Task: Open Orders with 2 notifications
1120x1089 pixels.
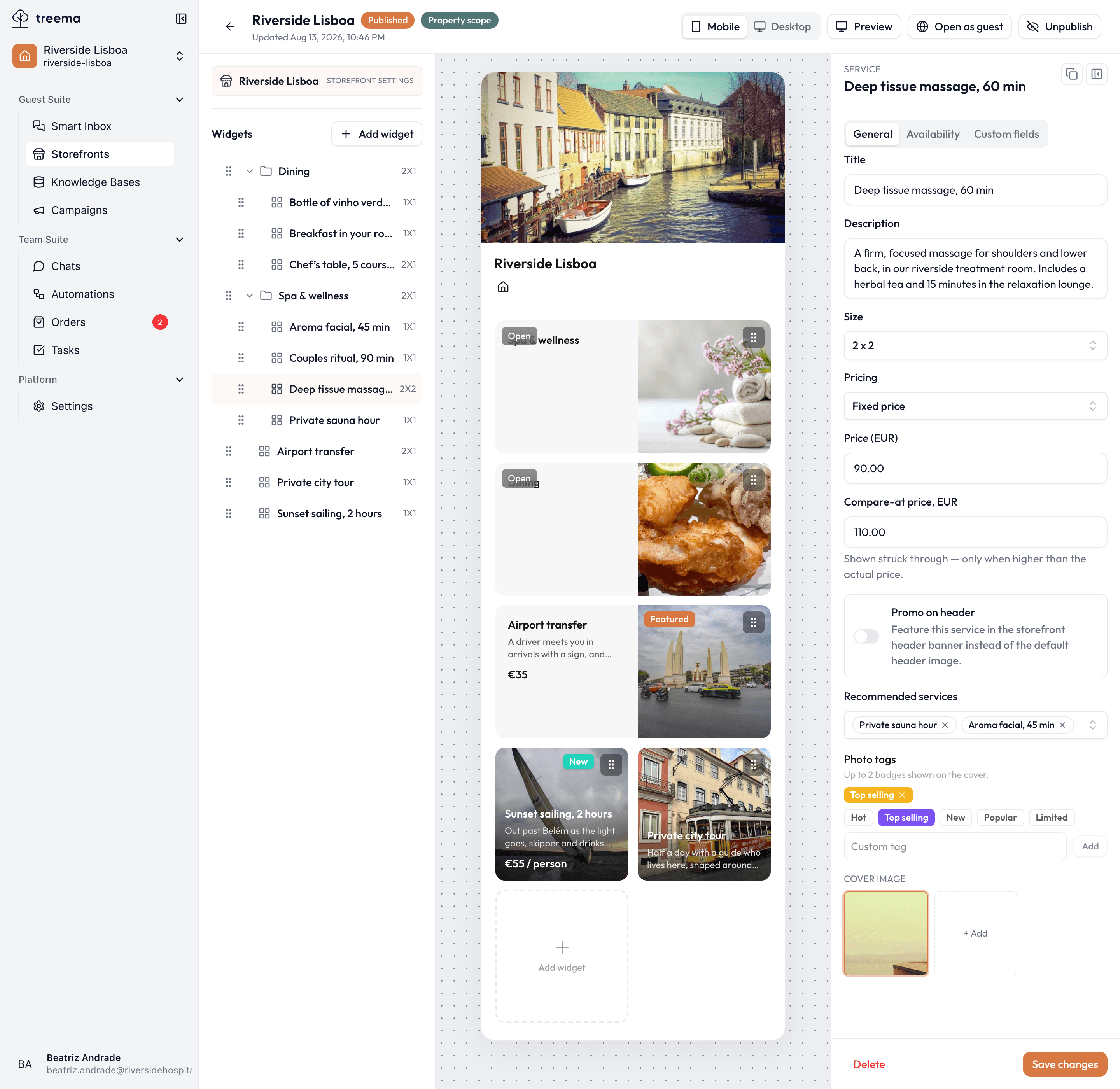Action: [x=100, y=322]
